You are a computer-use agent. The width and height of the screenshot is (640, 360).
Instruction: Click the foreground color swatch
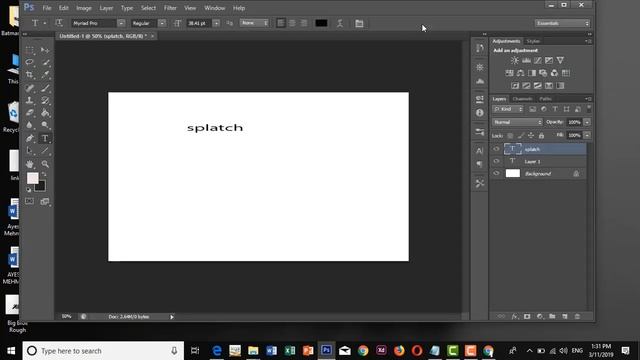[x=33, y=178]
